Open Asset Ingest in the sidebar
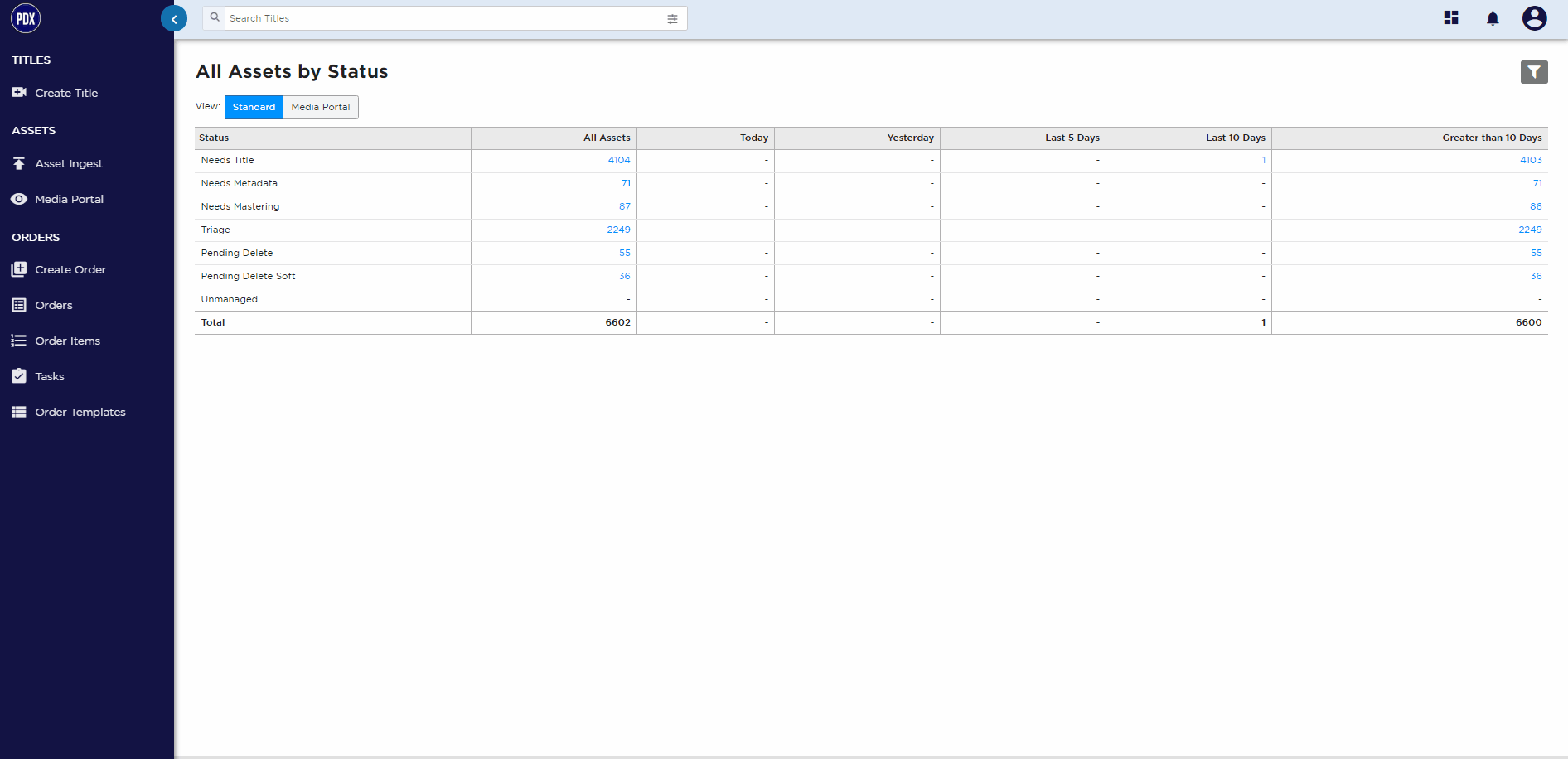 [69, 164]
